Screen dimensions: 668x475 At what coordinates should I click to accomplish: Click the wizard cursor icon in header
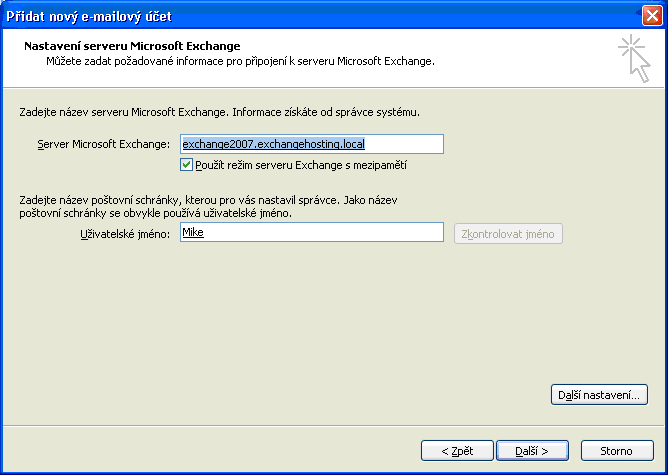click(634, 58)
